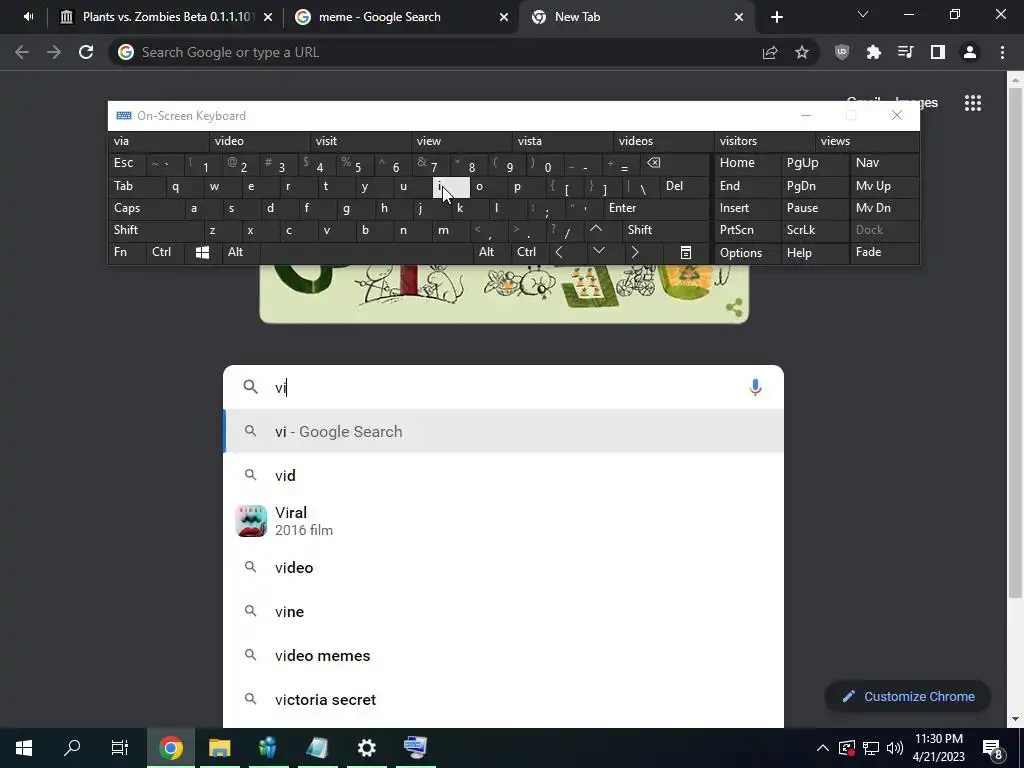
Task: Open the Chrome profile avatar
Action: 970,52
